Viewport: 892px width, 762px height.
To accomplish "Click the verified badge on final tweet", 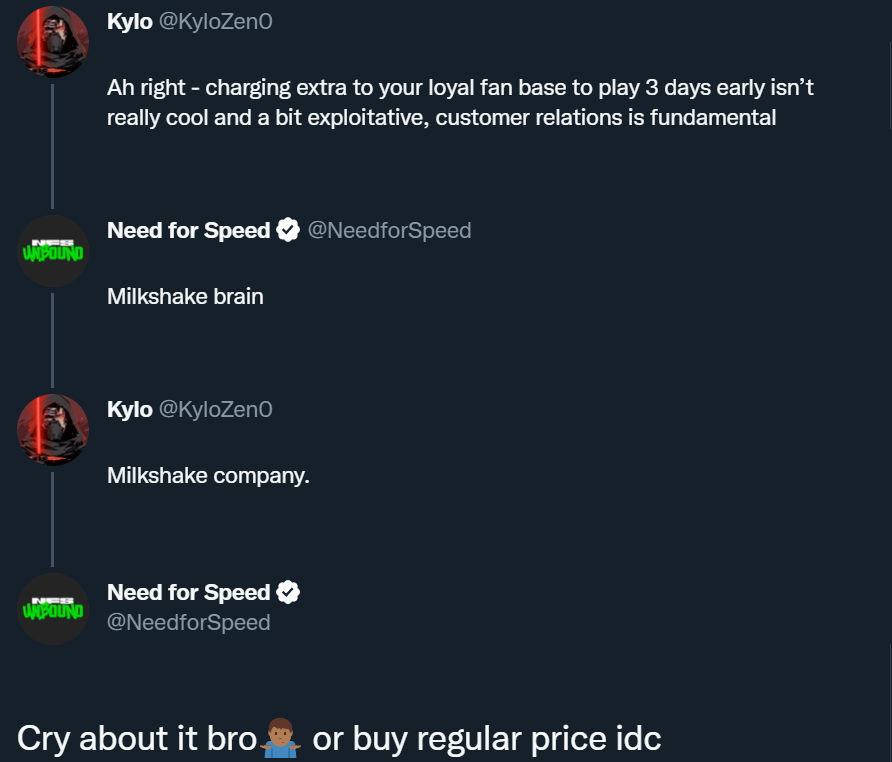I will coord(288,593).
